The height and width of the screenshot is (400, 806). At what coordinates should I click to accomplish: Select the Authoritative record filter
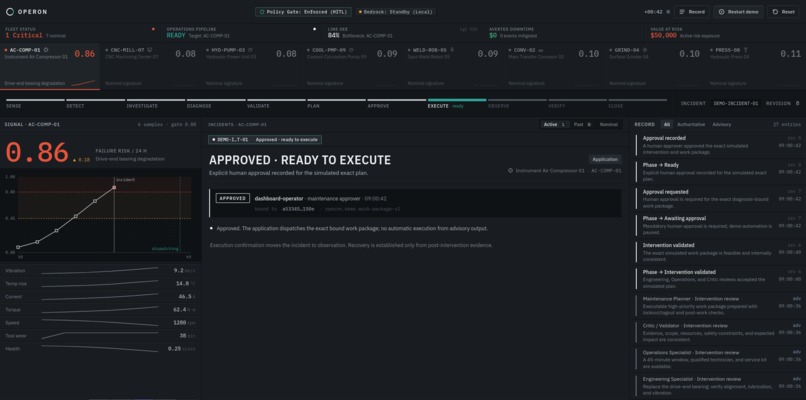pyautogui.click(x=691, y=124)
